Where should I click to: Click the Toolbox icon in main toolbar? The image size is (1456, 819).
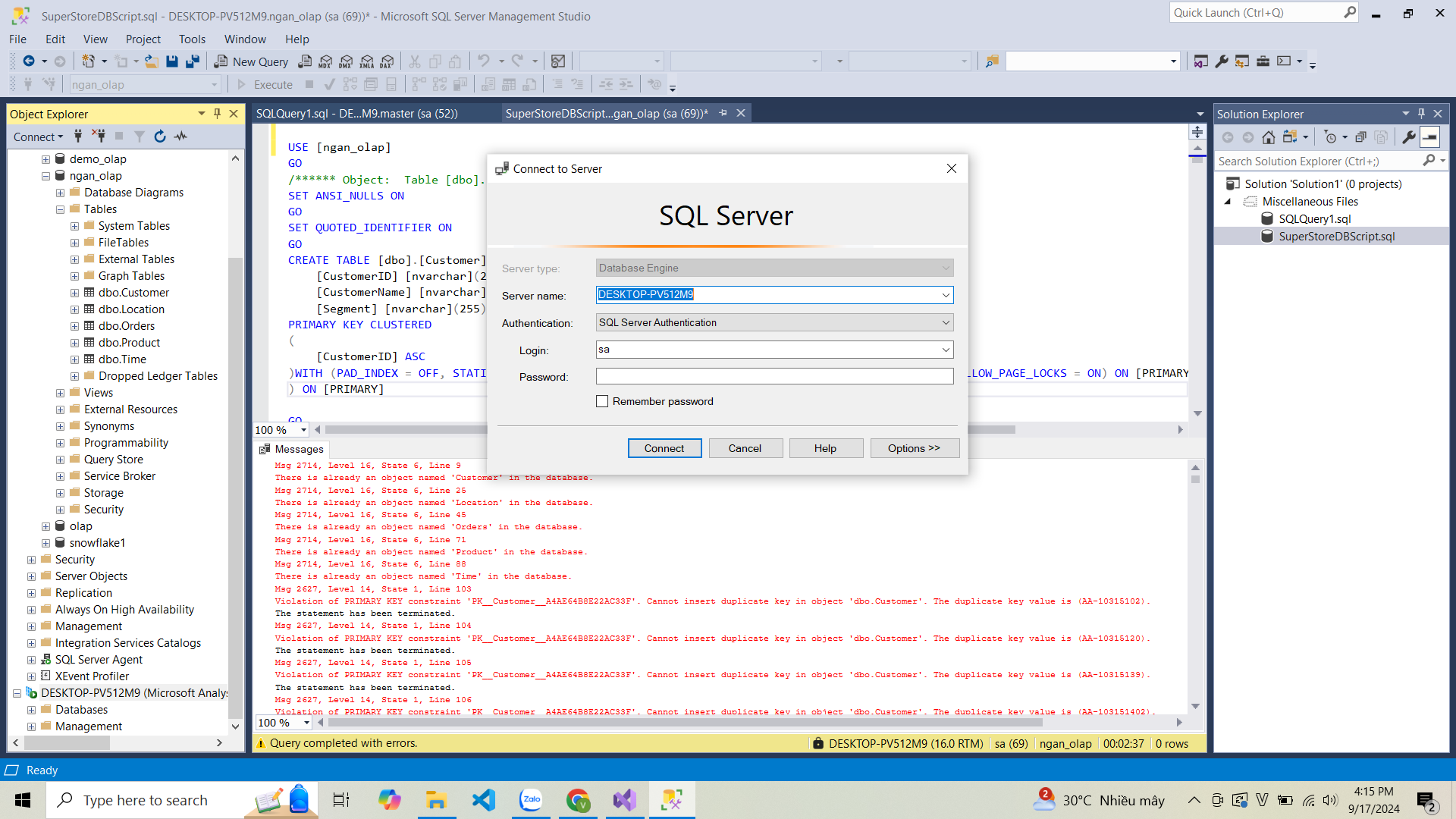(x=1263, y=61)
